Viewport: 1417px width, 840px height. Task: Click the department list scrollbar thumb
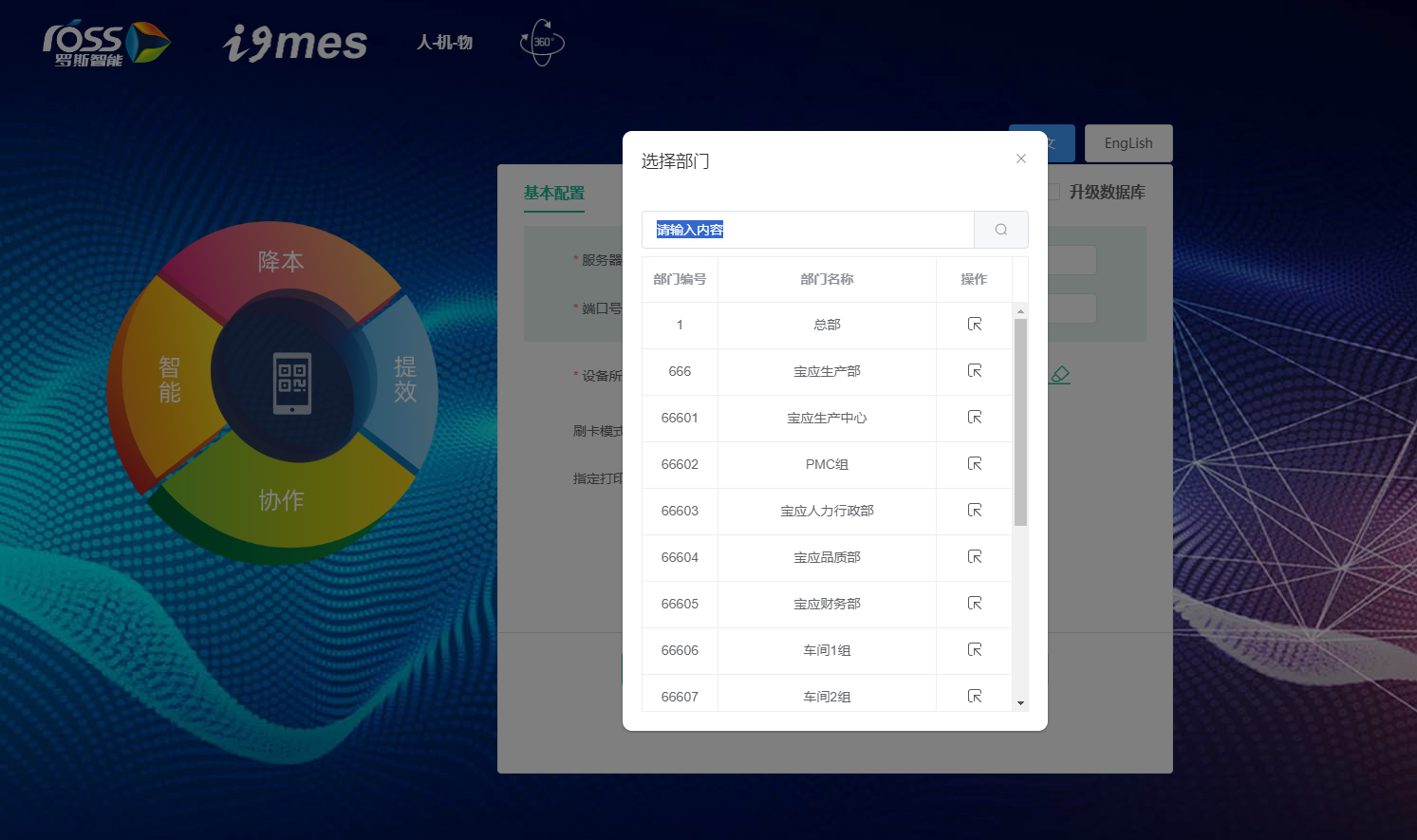(1020, 422)
